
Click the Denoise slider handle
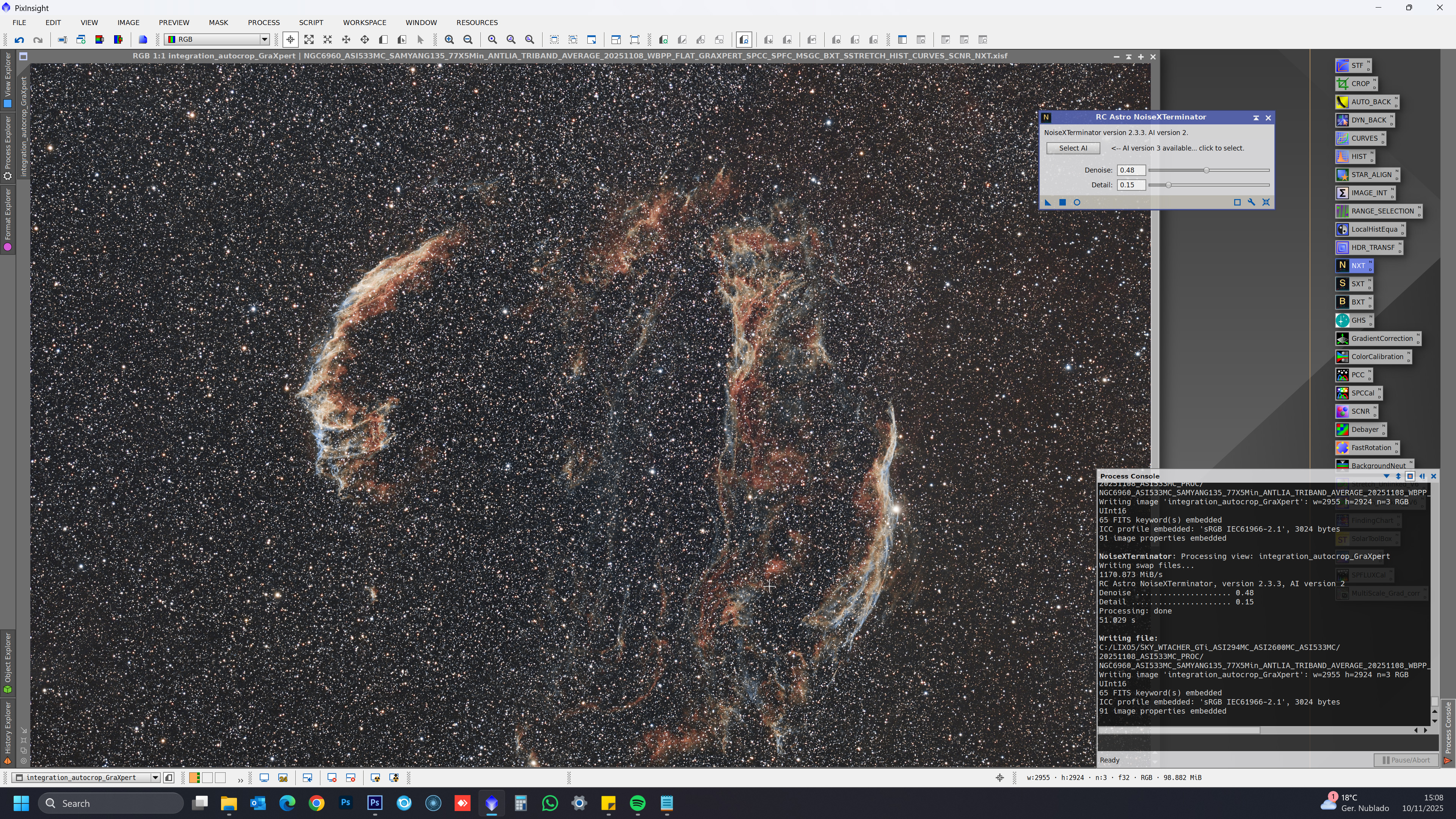[1206, 170]
